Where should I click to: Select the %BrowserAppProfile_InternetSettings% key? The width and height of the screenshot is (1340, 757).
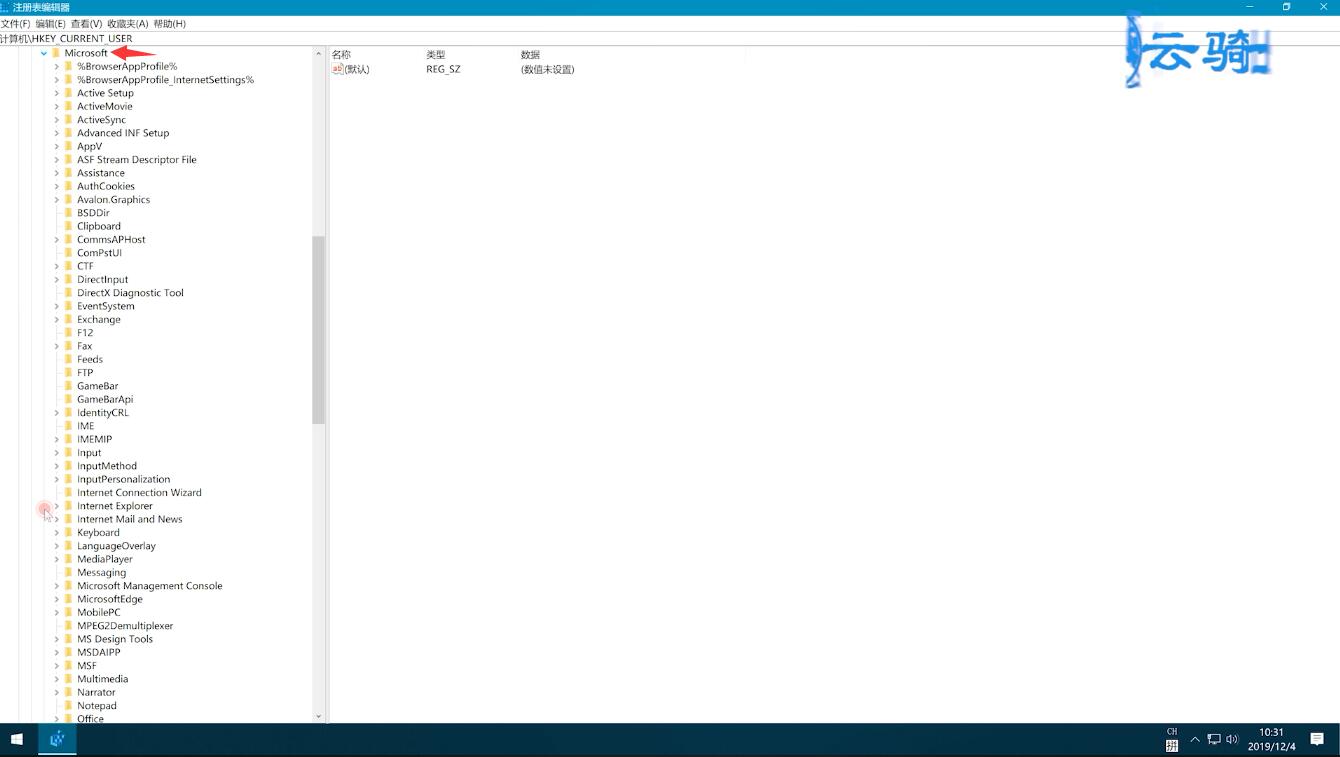165,80
